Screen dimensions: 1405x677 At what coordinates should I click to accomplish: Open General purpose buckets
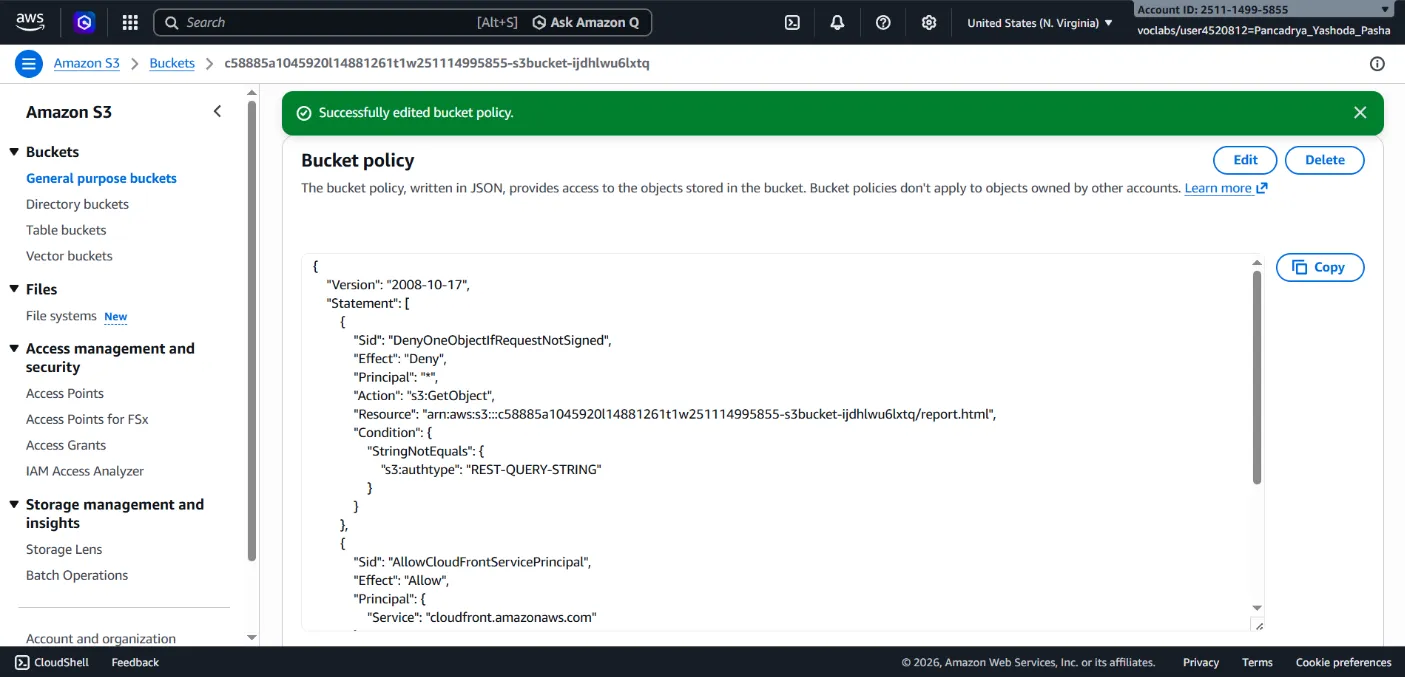[x=101, y=178]
